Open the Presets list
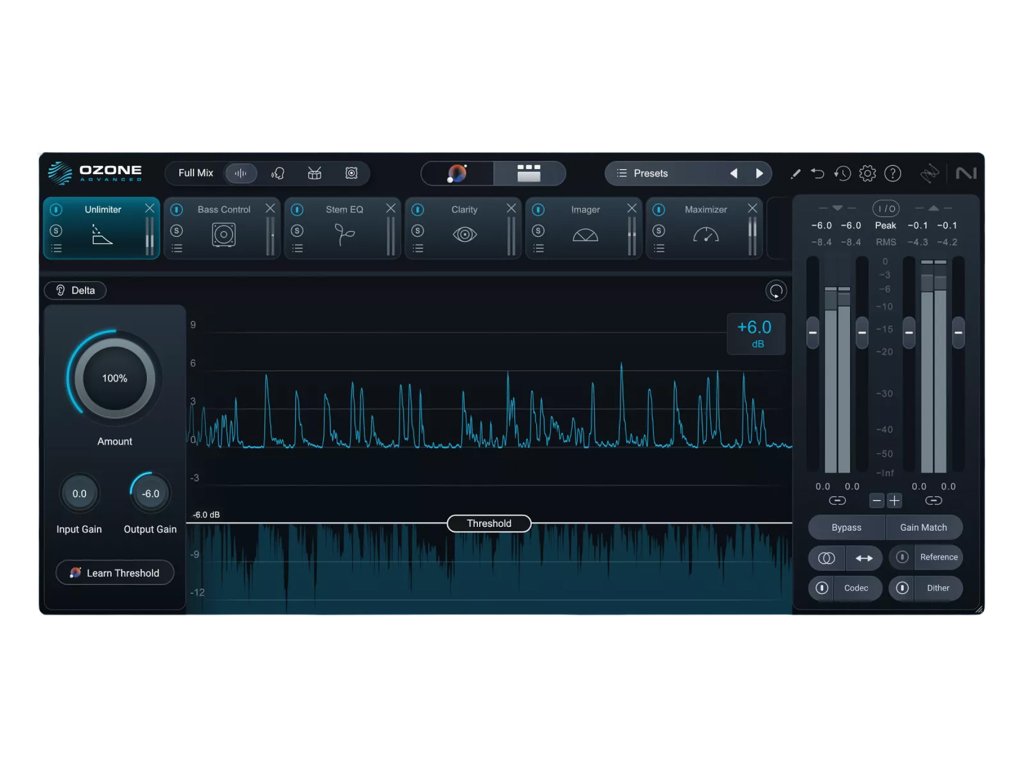 (660, 173)
